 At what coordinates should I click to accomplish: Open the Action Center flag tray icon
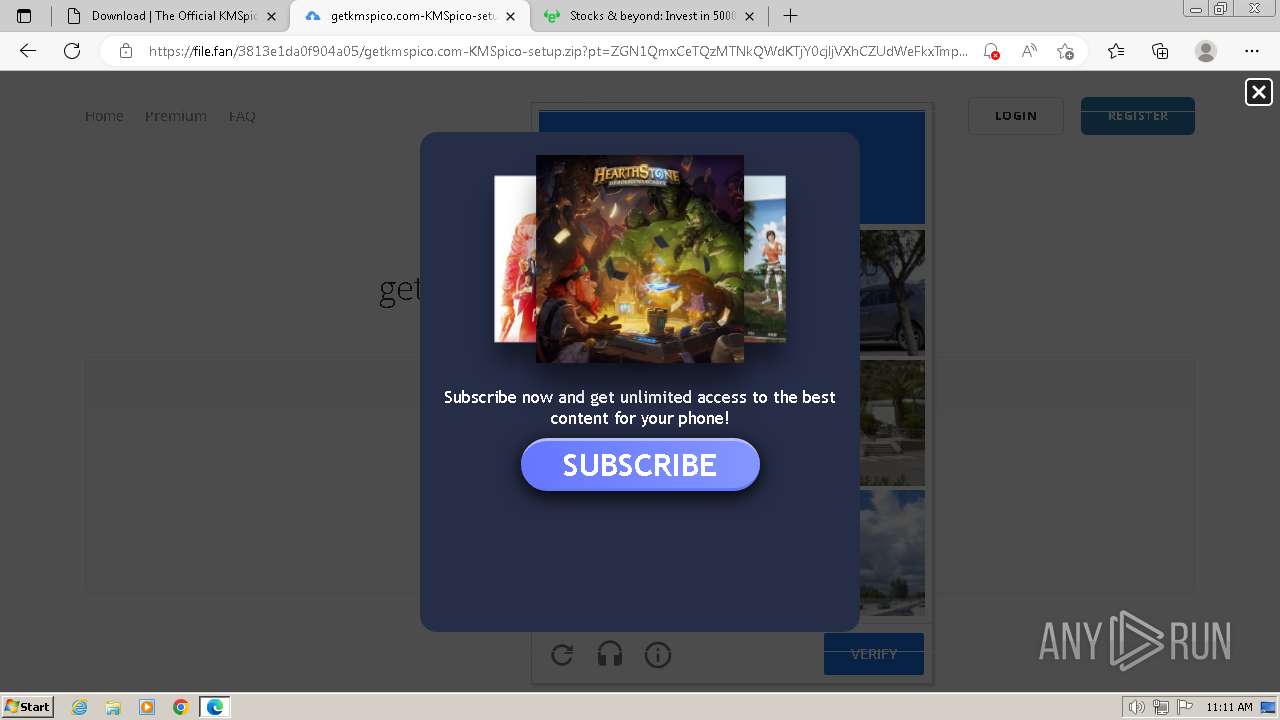[x=1184, y=707]
